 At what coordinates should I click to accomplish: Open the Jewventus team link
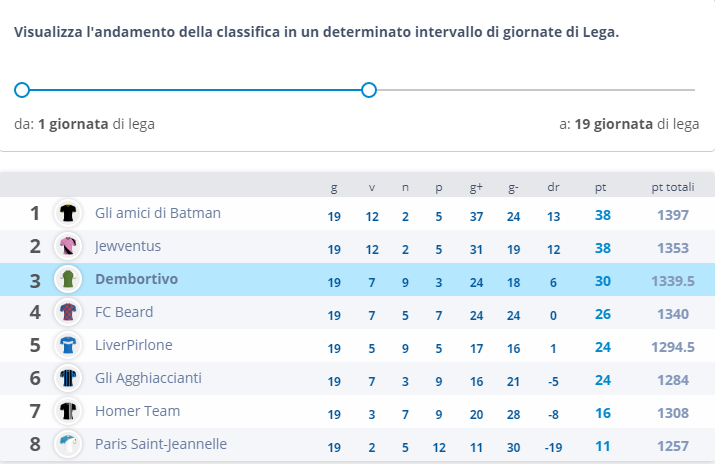(x=128, y=246)
